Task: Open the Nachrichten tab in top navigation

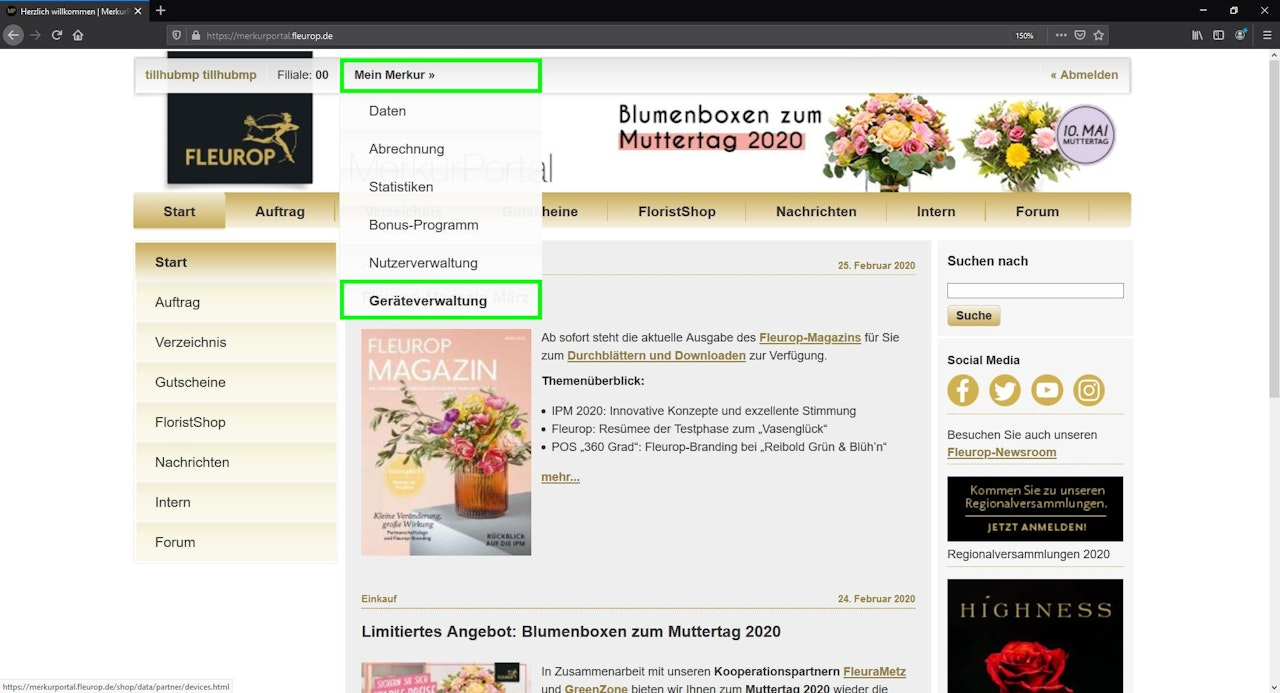Action: tap(816, 211)
